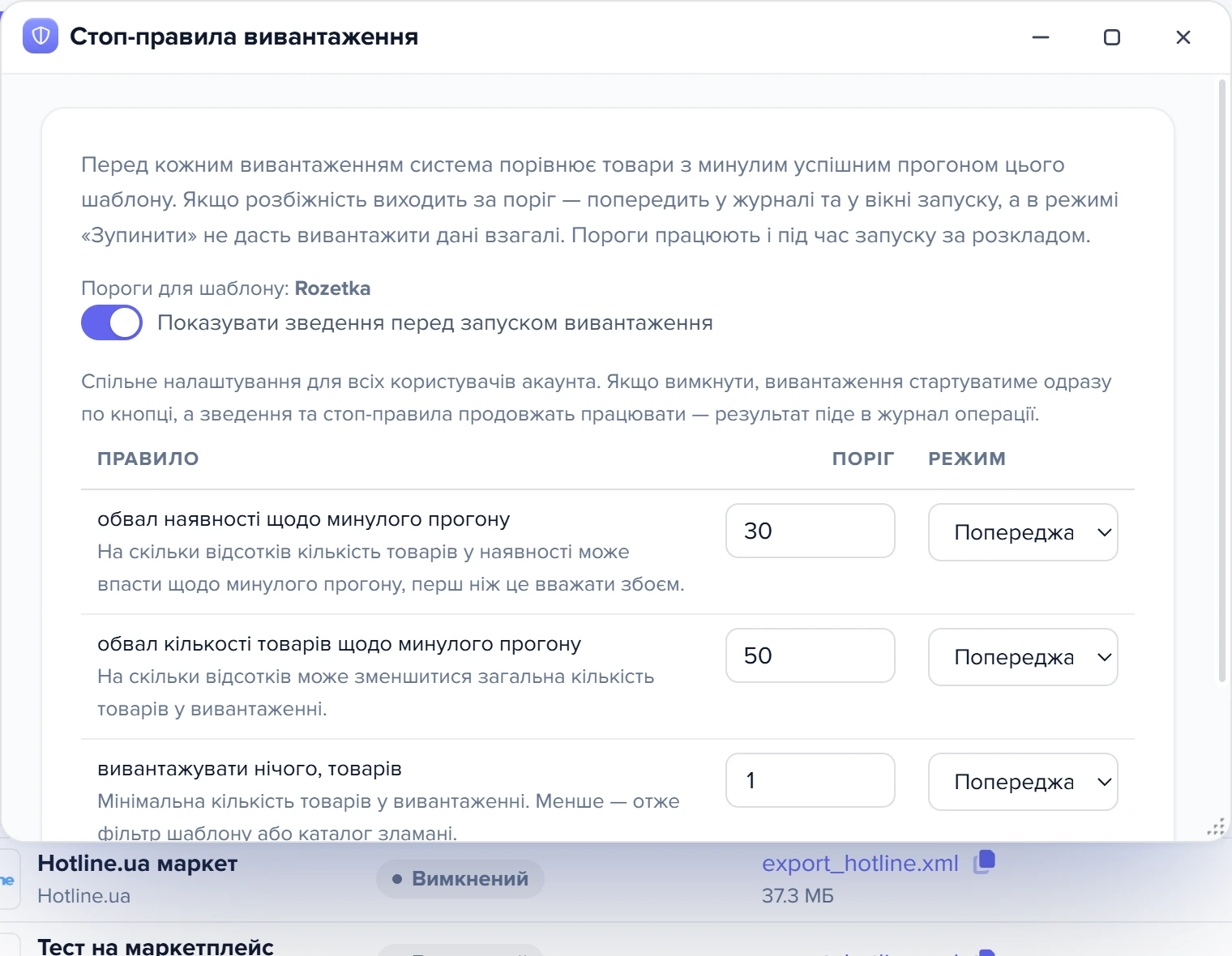Click the ПОРІГ column header
Screen dimensions: 1232x956
point(863,459)
